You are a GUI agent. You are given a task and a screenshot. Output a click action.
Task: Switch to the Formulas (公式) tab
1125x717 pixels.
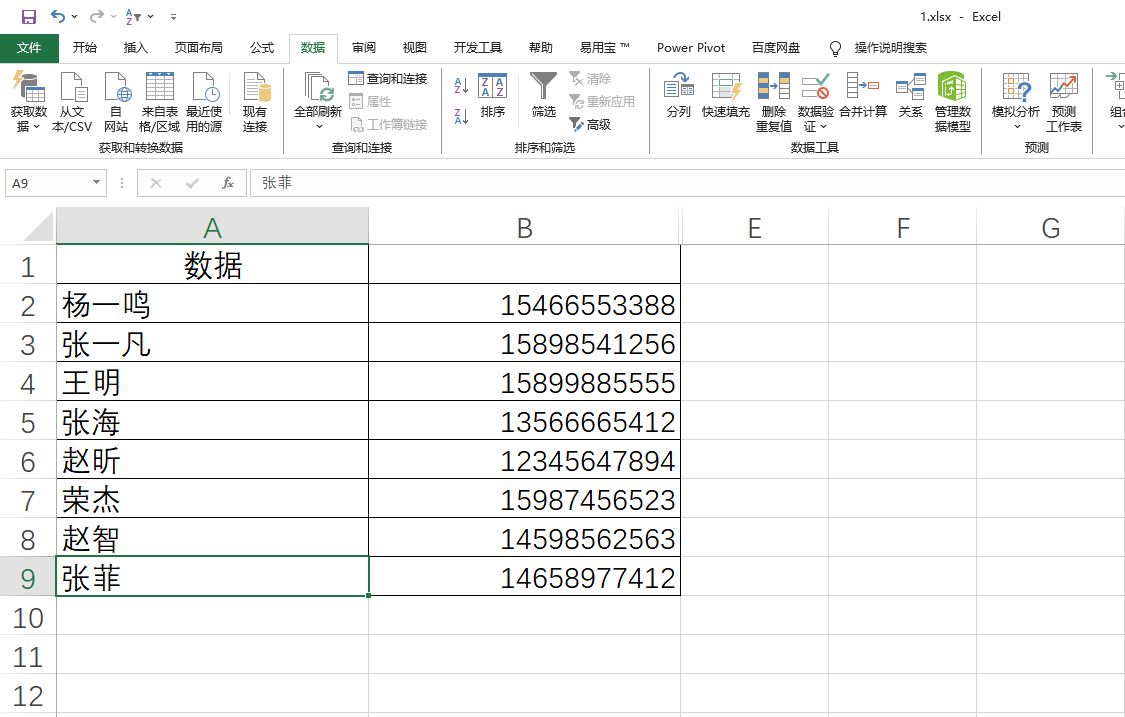click(x=262, y=48)
